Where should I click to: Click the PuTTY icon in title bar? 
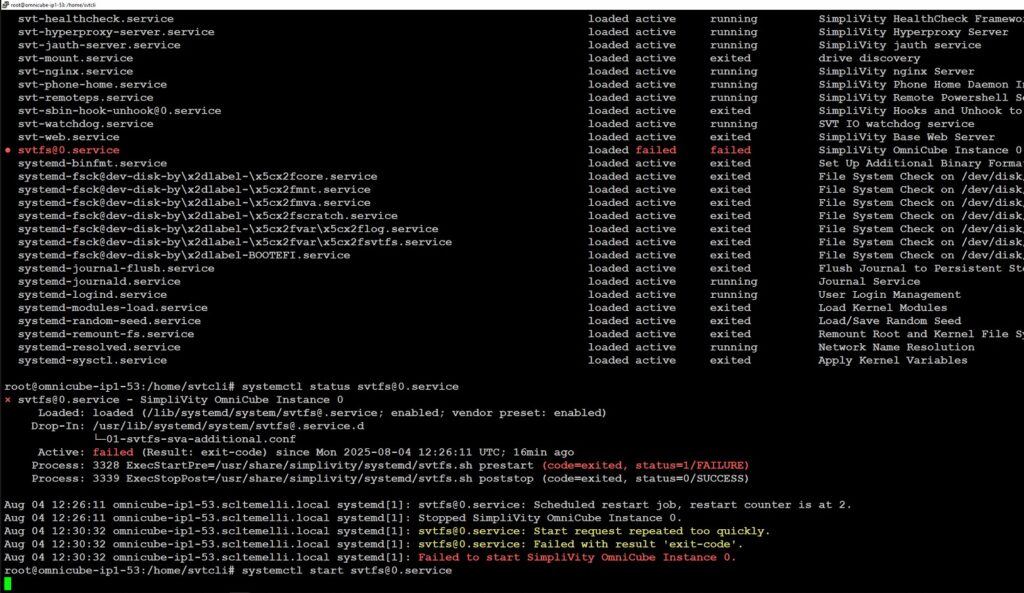5,5
